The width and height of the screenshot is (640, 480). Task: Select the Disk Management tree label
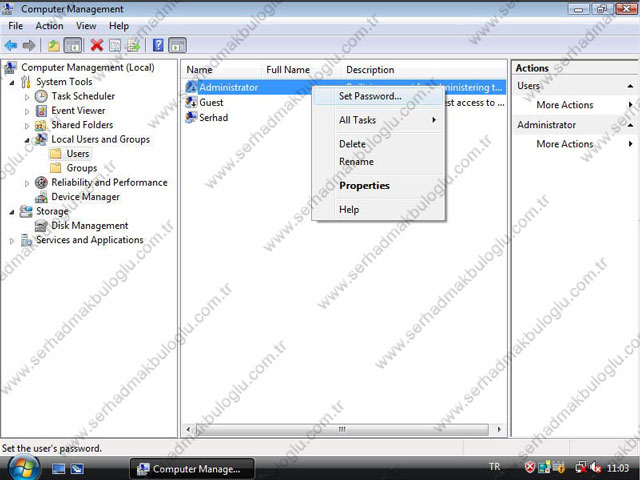(x=89, y=226)
